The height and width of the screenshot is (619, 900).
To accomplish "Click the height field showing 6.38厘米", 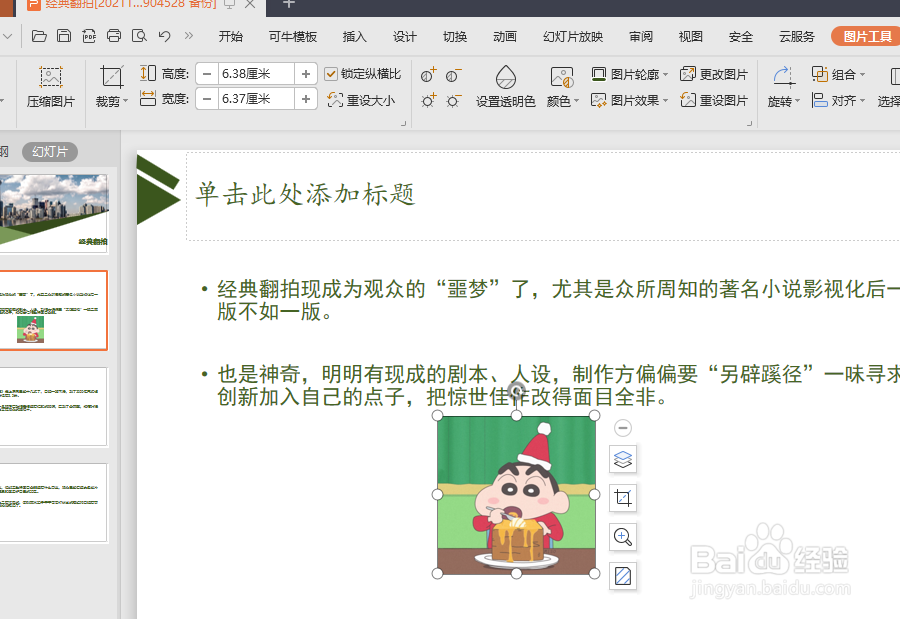I will click(256, 73).
